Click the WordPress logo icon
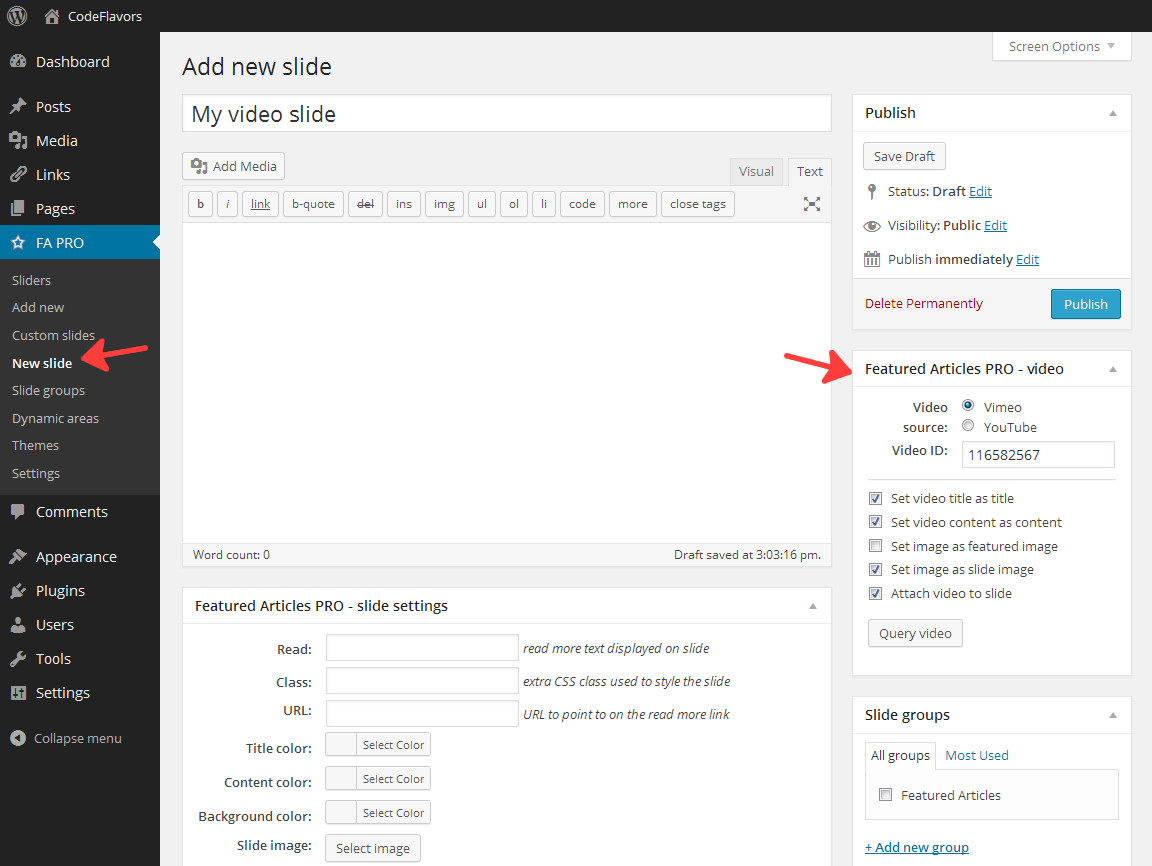 17,15
